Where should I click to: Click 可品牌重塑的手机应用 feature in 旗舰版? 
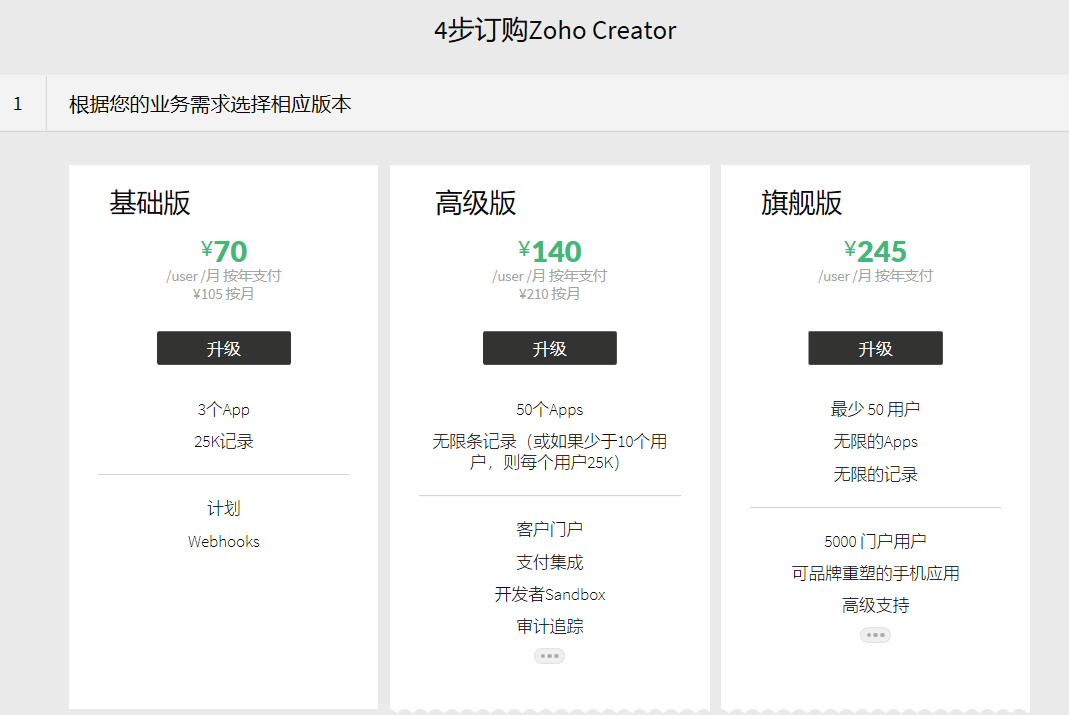coord(875,573)
